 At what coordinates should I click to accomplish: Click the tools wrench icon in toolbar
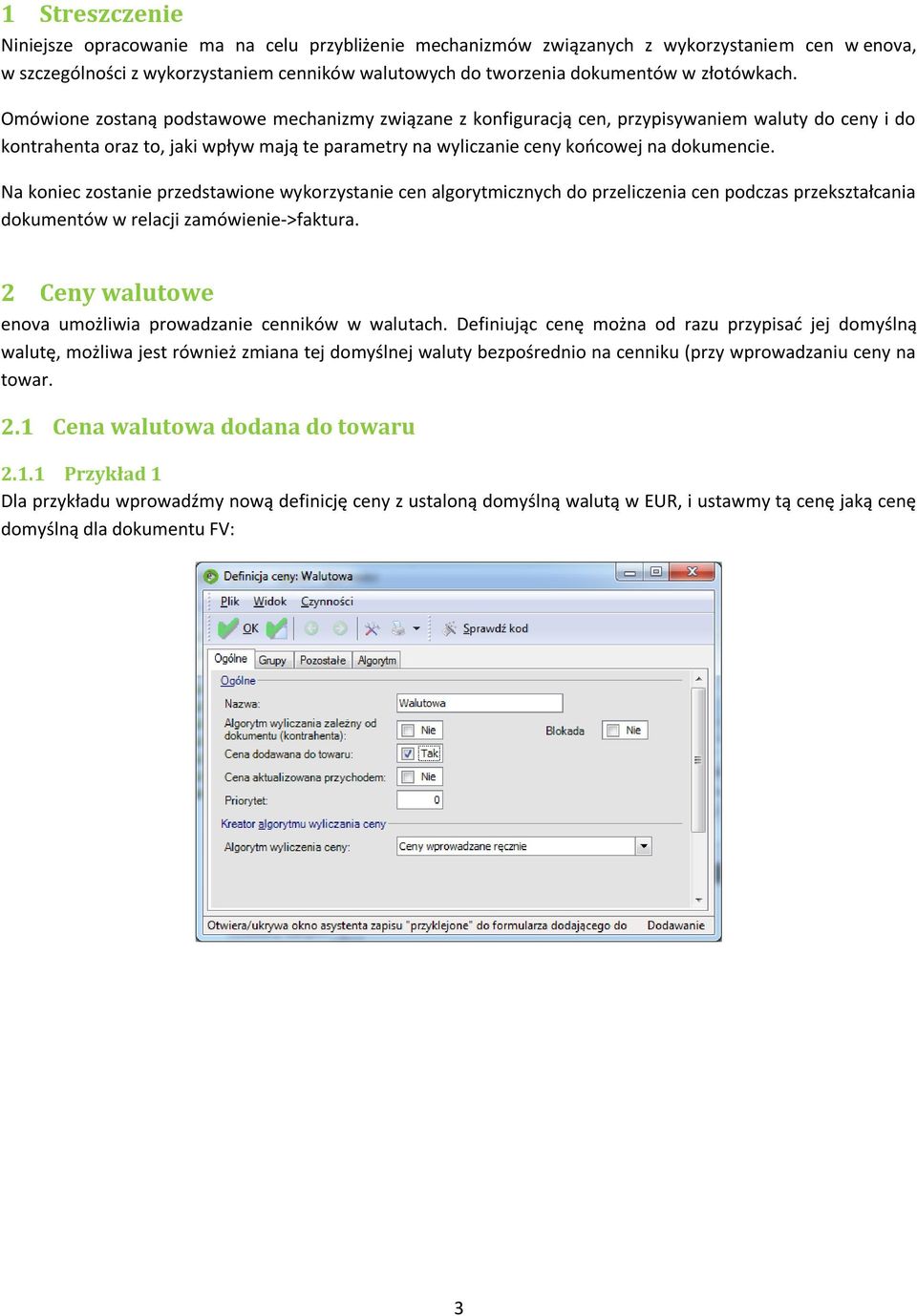point(372,628)
